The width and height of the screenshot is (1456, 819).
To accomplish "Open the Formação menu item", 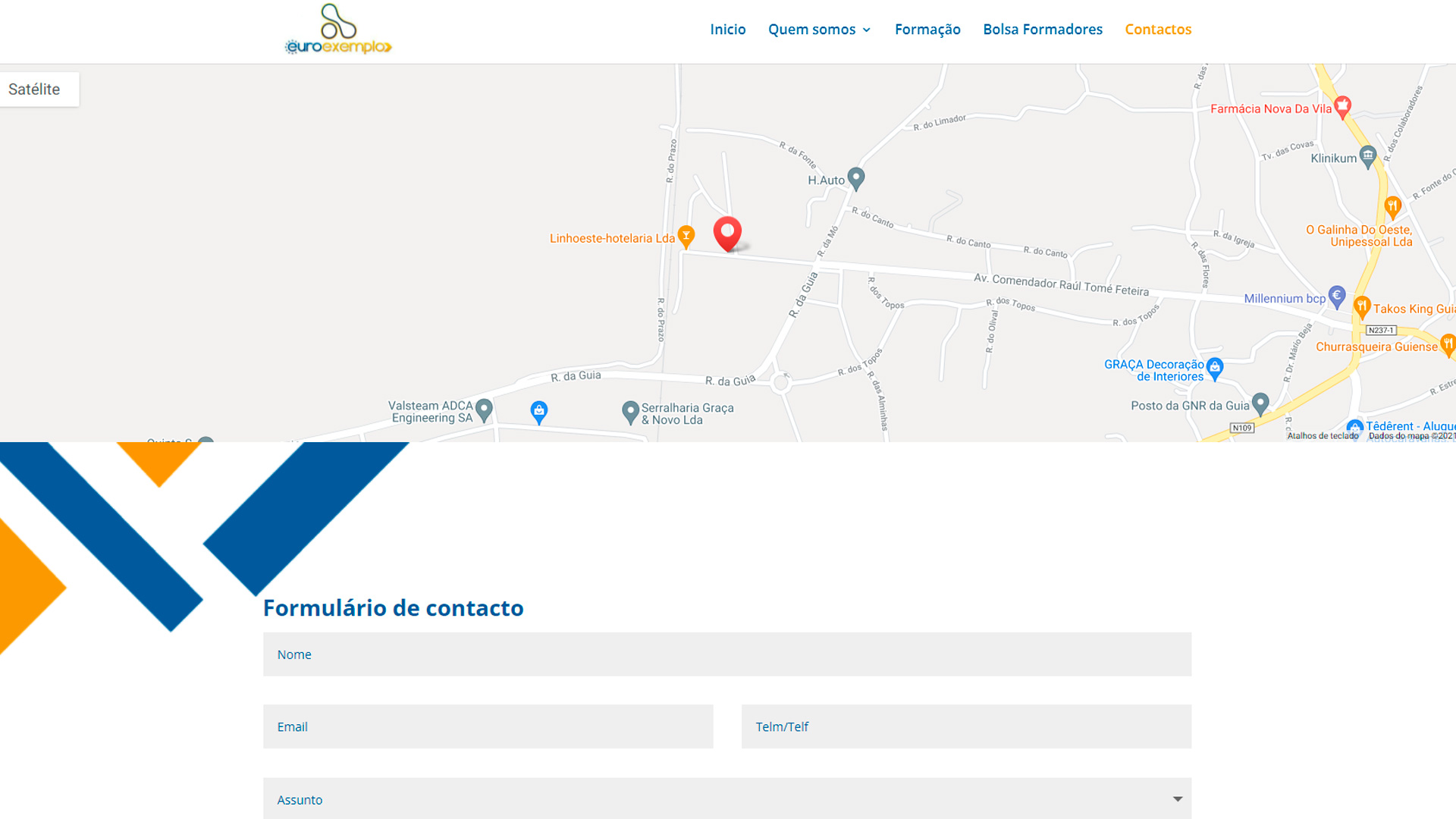I will (927, 30).
